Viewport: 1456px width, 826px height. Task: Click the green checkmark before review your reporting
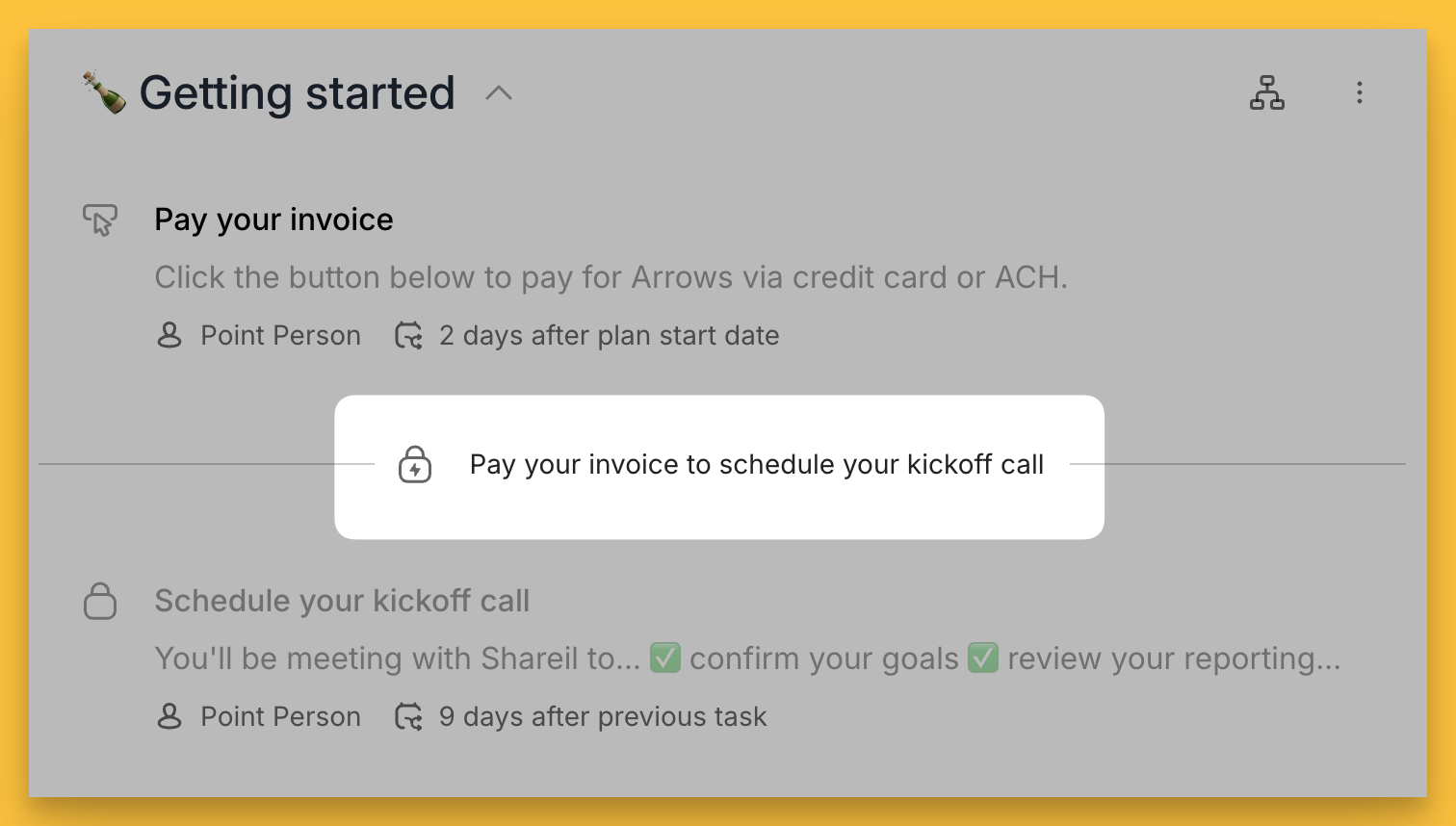(982, 658)
